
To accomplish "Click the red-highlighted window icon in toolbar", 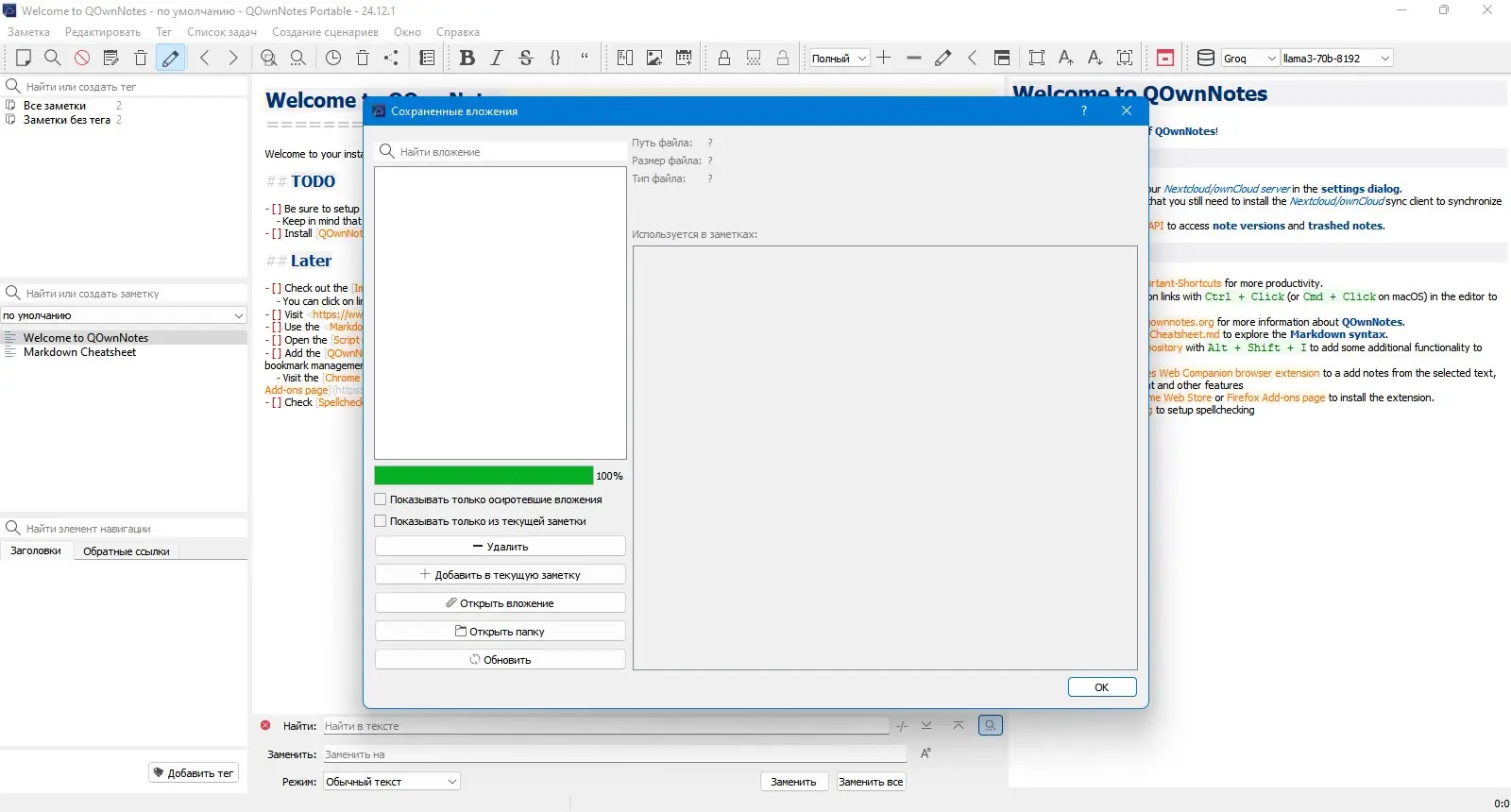I will [x=1165, y=58].
